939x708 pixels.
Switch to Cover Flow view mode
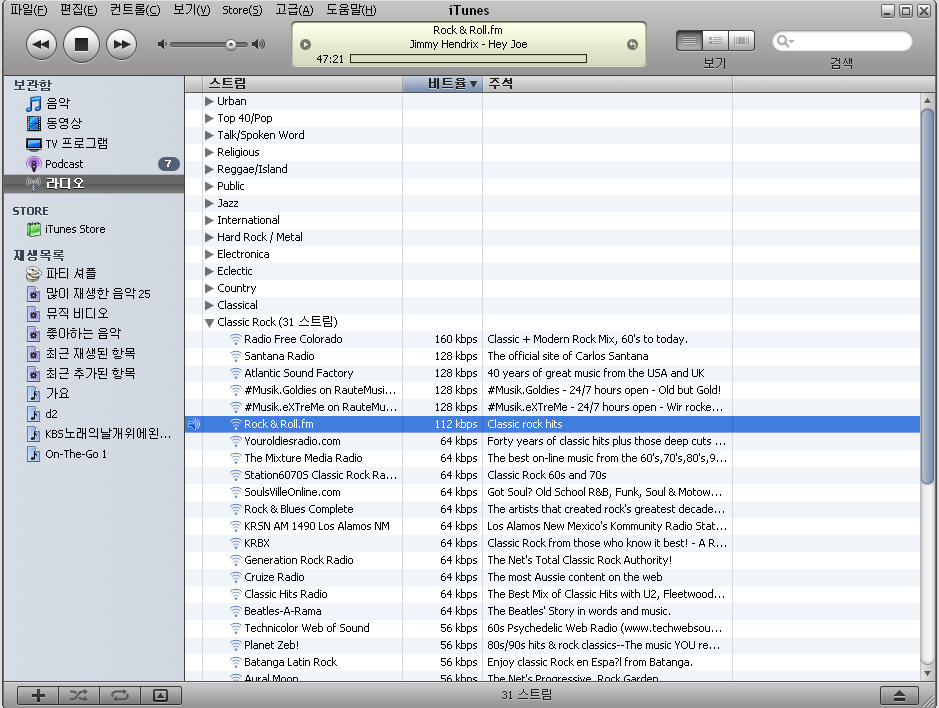741,41
